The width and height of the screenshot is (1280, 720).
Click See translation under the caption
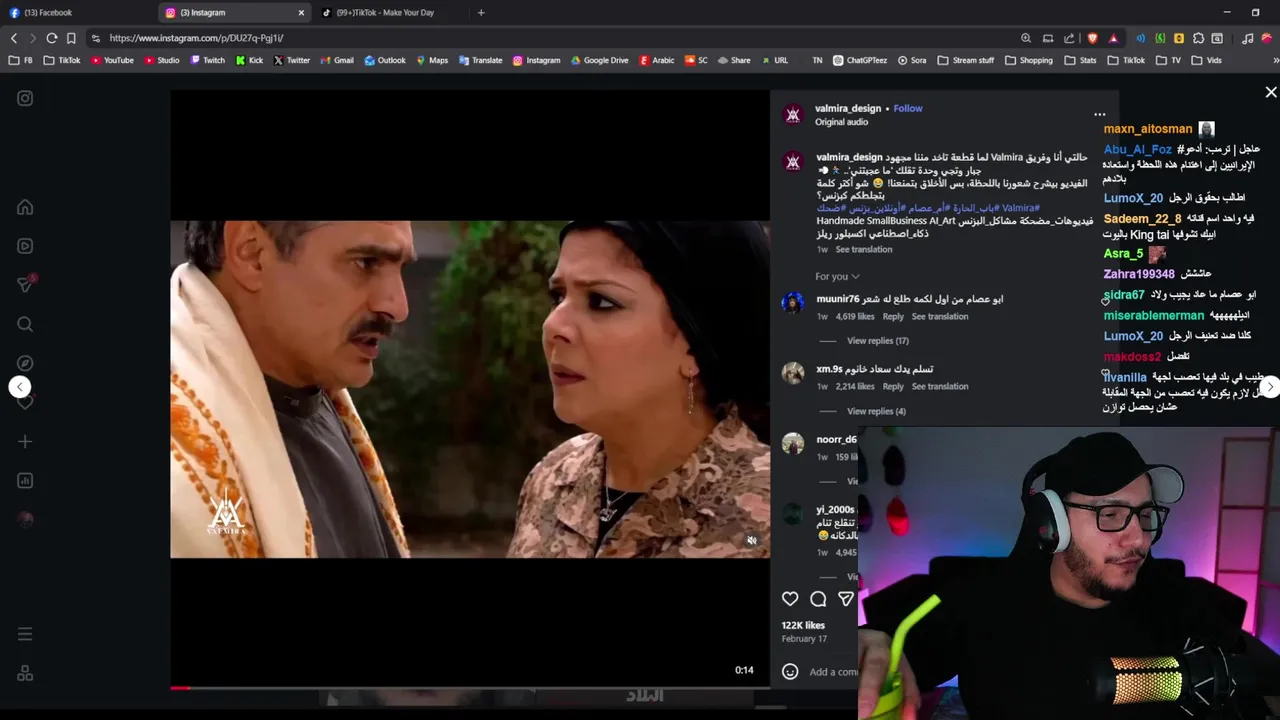pos(863,249)
